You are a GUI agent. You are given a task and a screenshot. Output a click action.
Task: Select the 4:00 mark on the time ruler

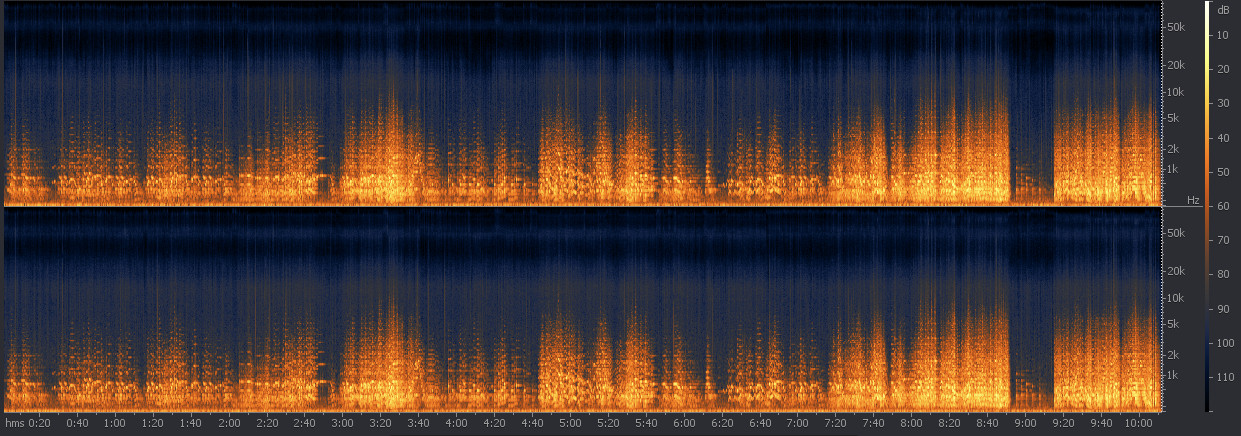coord(456,424)
